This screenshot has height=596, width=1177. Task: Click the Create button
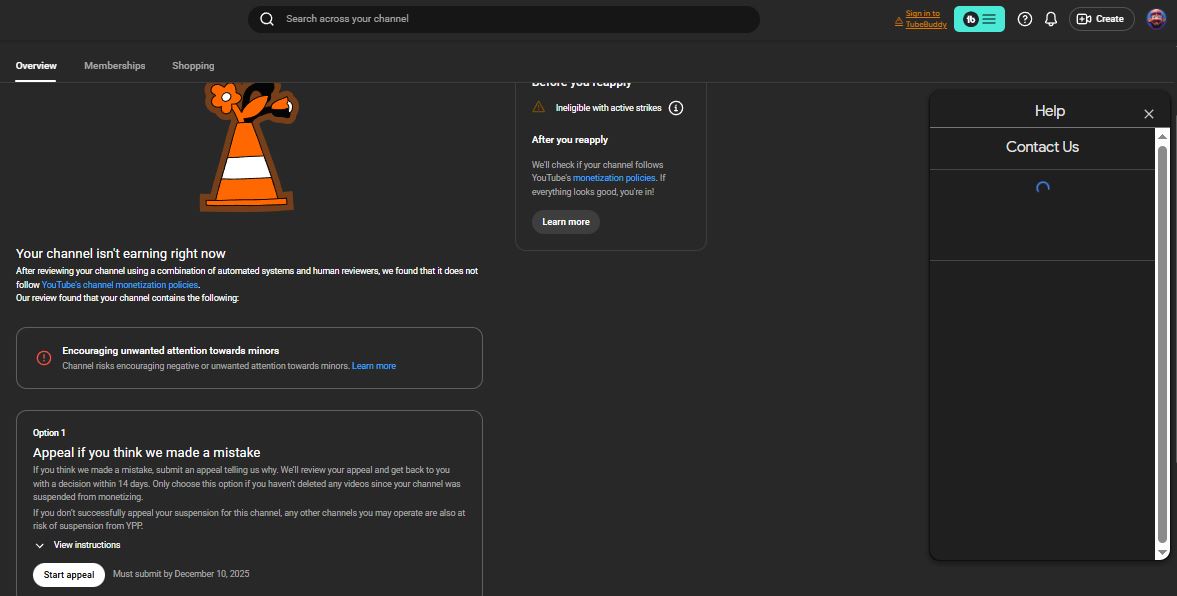(x=1101, y=19)
